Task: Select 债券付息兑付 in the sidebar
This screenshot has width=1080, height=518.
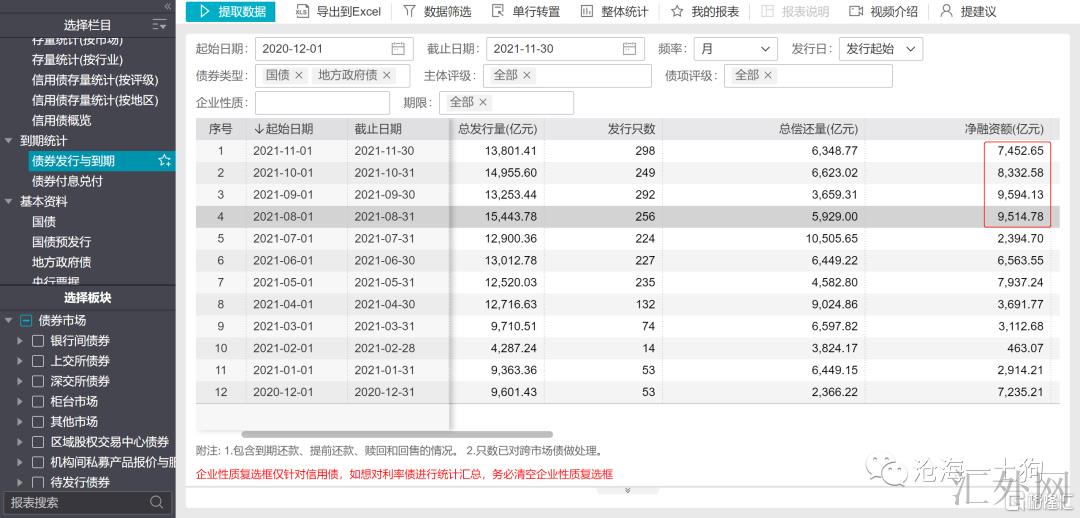Action: [67, 181]
